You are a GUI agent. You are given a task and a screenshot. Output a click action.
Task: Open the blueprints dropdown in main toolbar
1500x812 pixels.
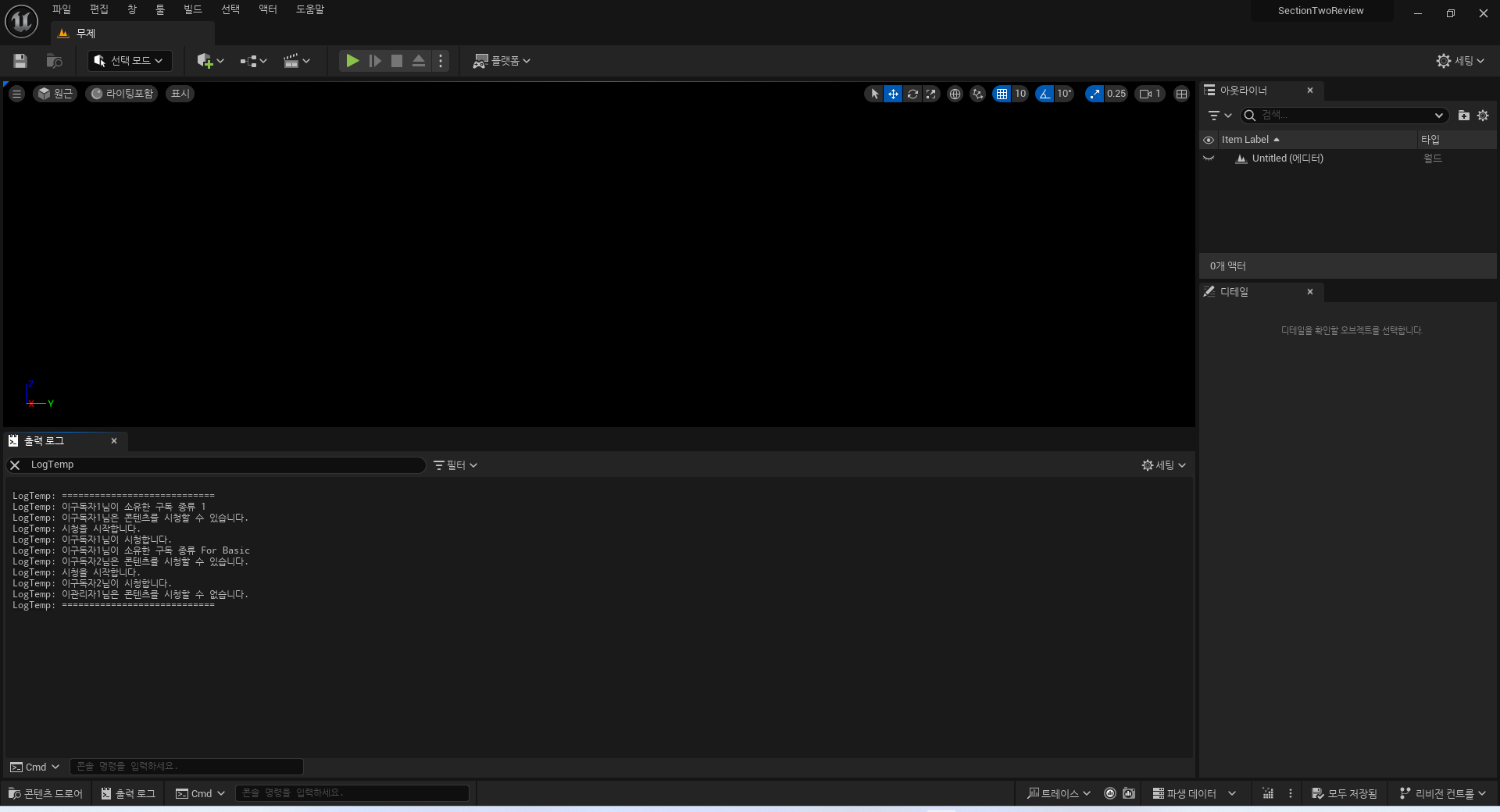pyautogui.click(x=253, y=61)
